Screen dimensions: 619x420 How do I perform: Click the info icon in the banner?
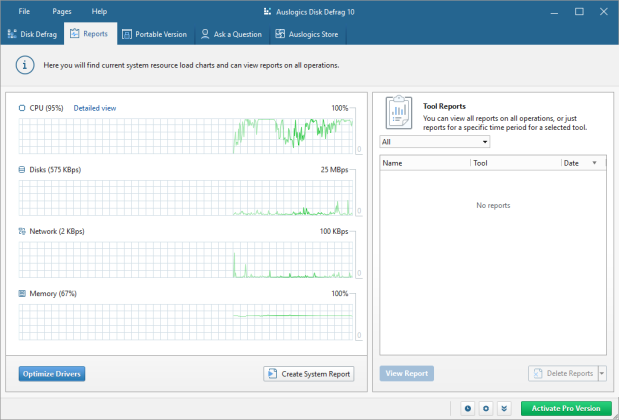coord(24,65)
